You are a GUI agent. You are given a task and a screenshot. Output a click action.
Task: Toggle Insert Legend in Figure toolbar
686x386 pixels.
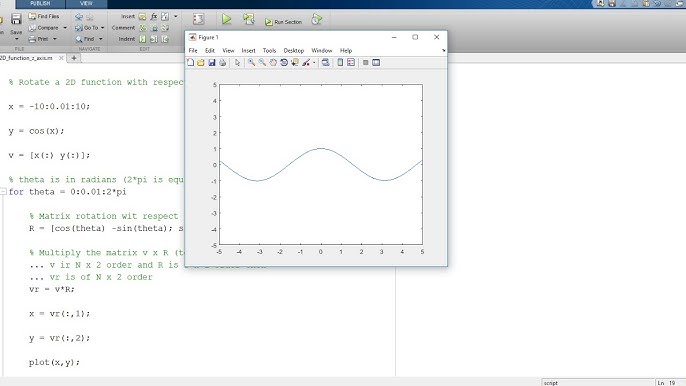(351, 63)
